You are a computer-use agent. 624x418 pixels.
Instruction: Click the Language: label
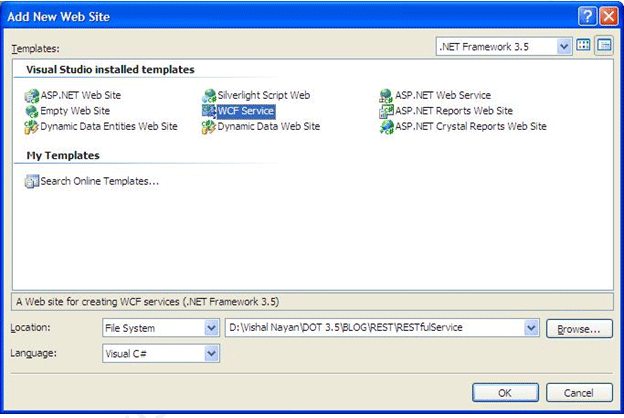[33, 353]
